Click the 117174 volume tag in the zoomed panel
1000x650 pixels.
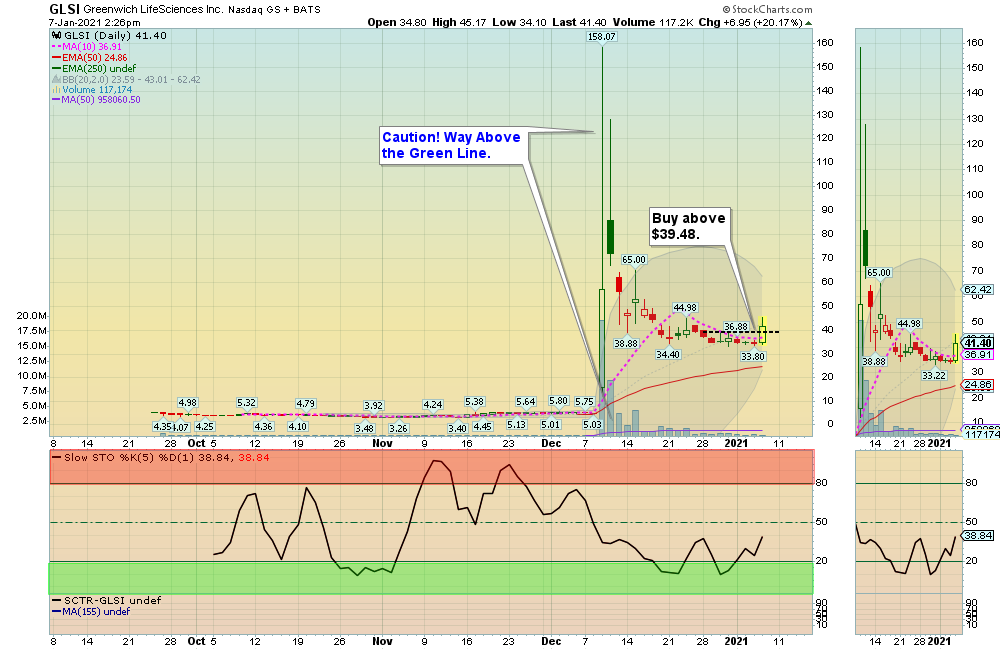point(981,434)
